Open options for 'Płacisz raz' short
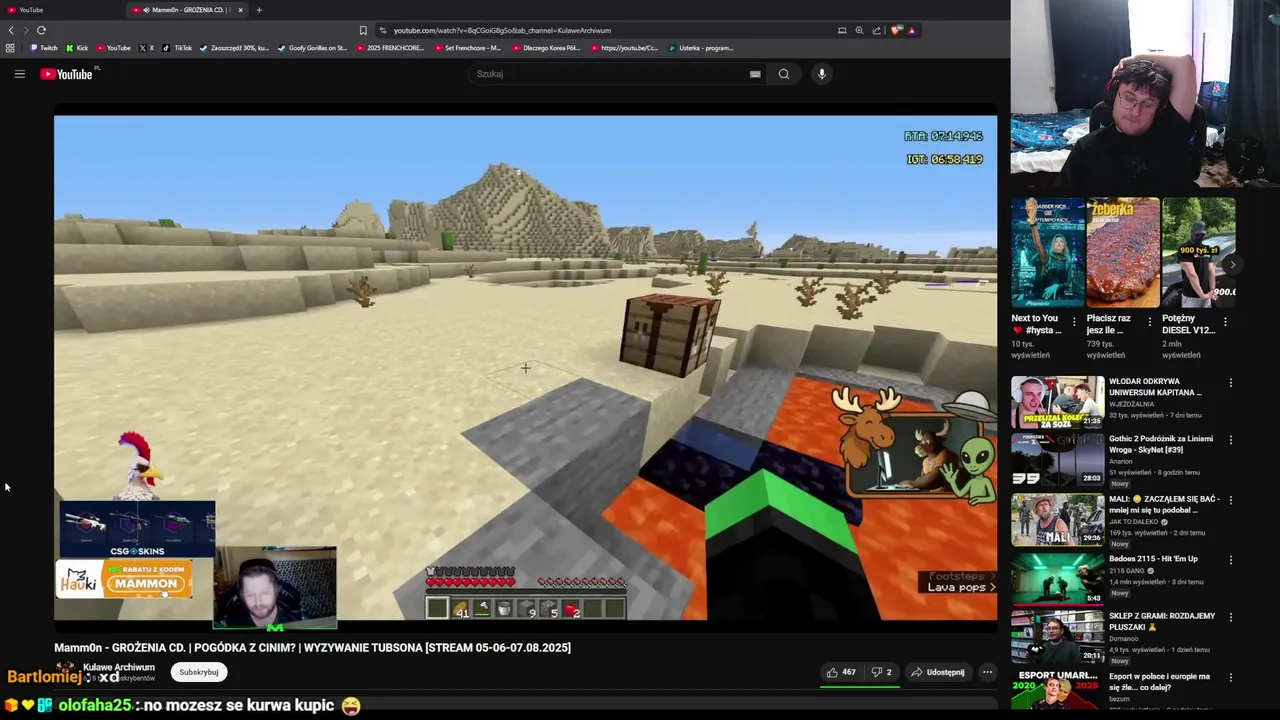The width and height of the screenshot is (1280, 720). click(x=1150, y=322)
